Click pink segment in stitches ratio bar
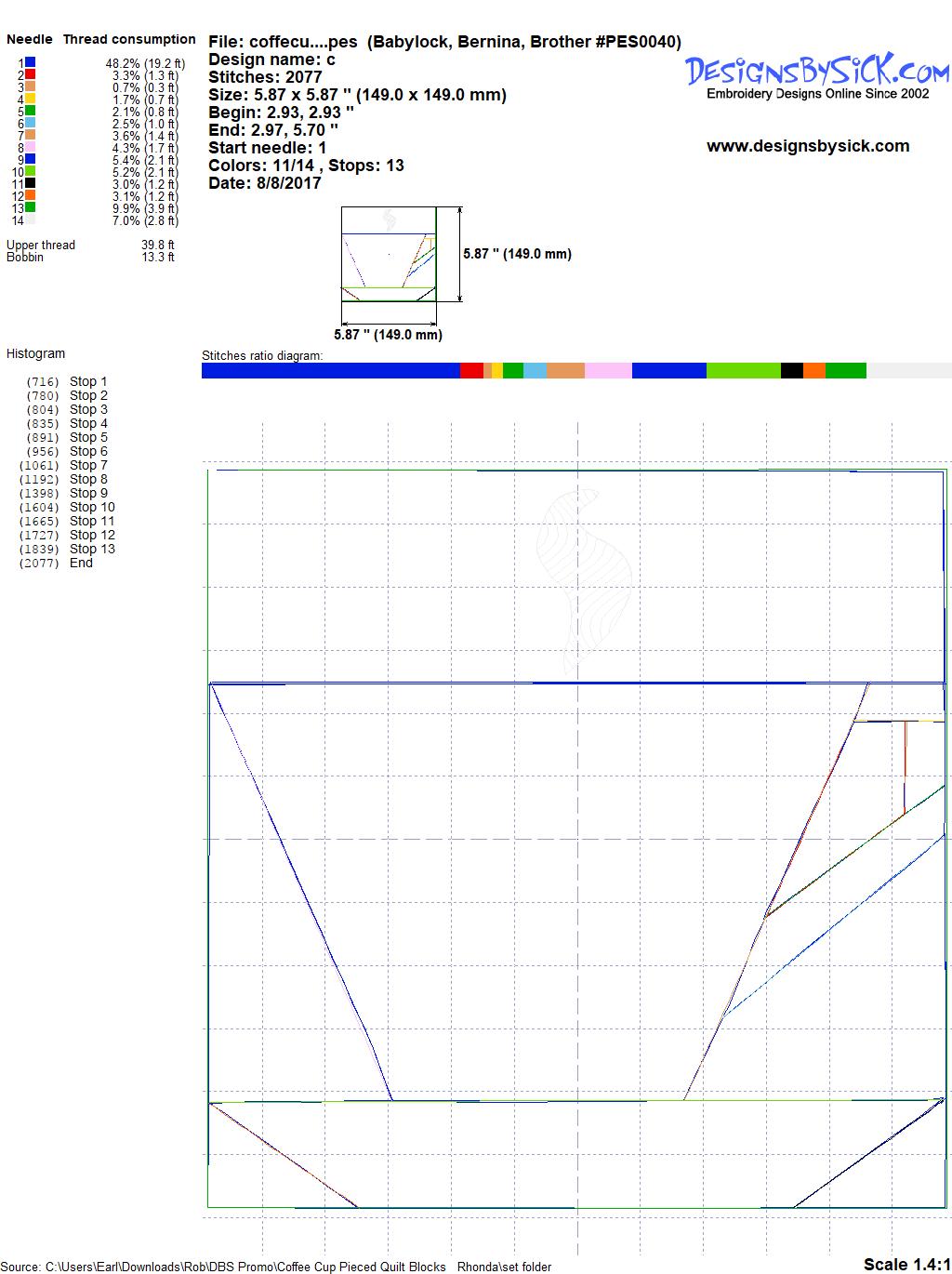The width and height of the screenshot is (952, 1274). point(608,371)
